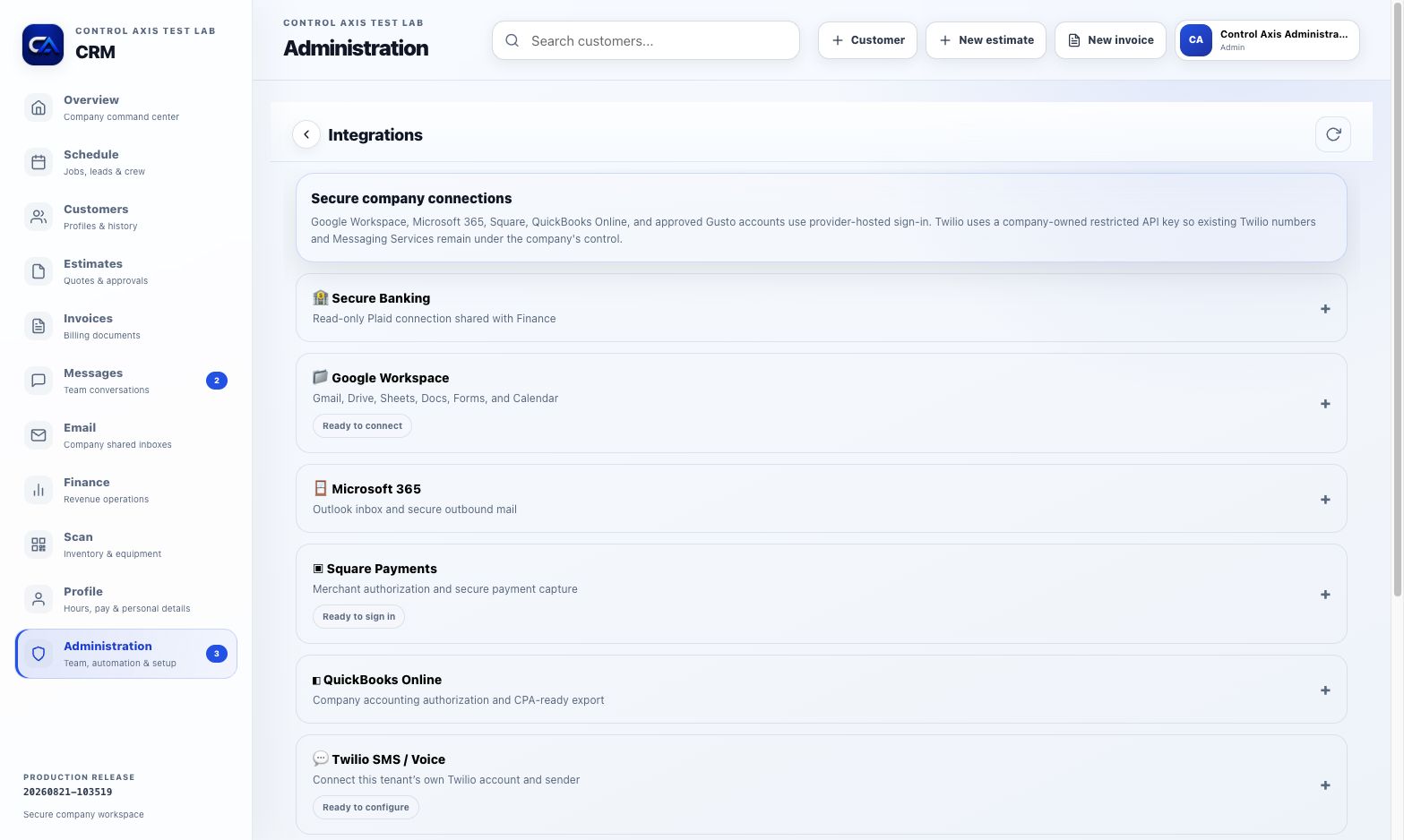
Task: Click the Messages unread badge
Action: (217, 381)
